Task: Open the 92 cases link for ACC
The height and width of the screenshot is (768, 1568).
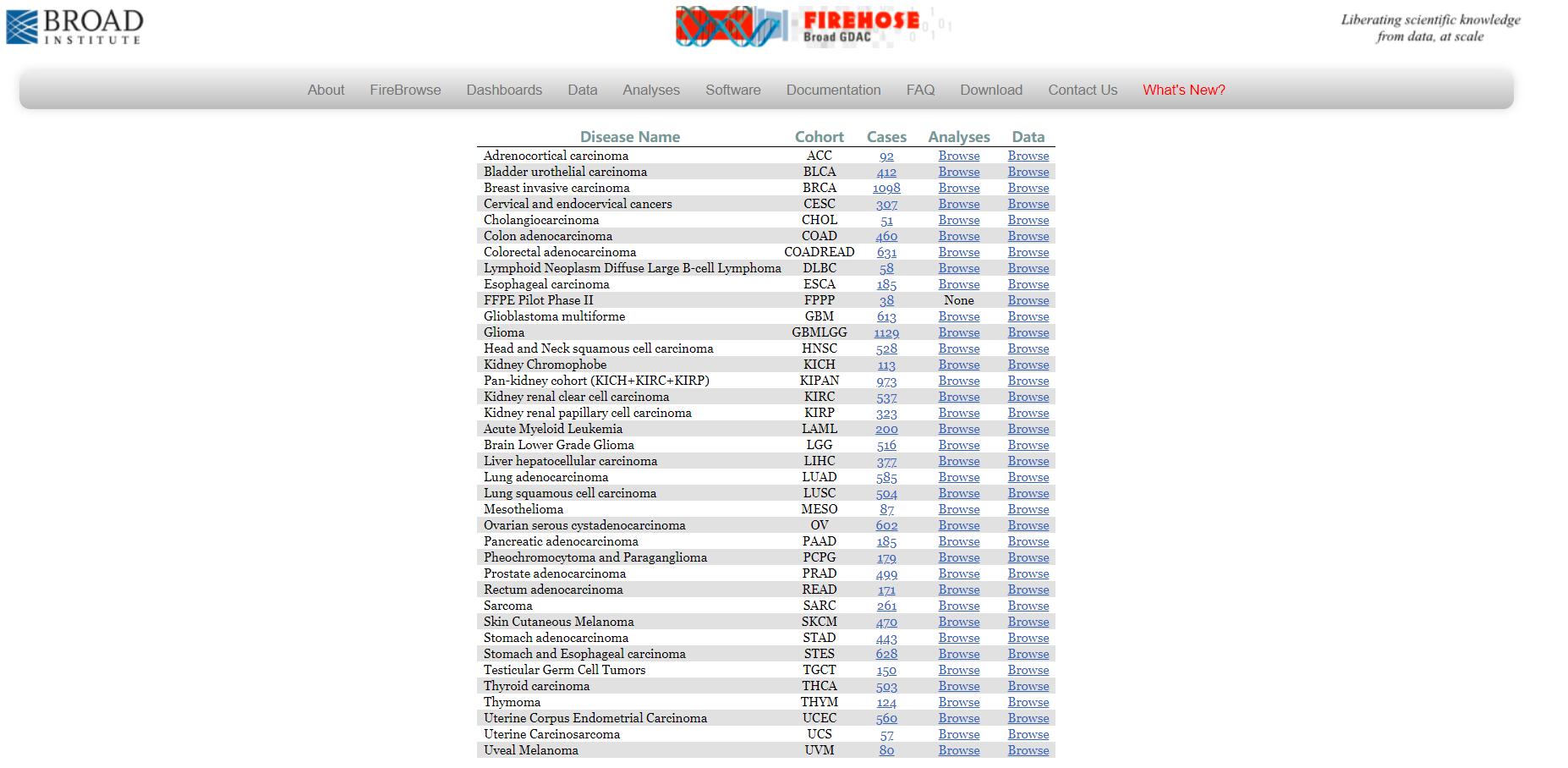Action: tap(886, 156)
